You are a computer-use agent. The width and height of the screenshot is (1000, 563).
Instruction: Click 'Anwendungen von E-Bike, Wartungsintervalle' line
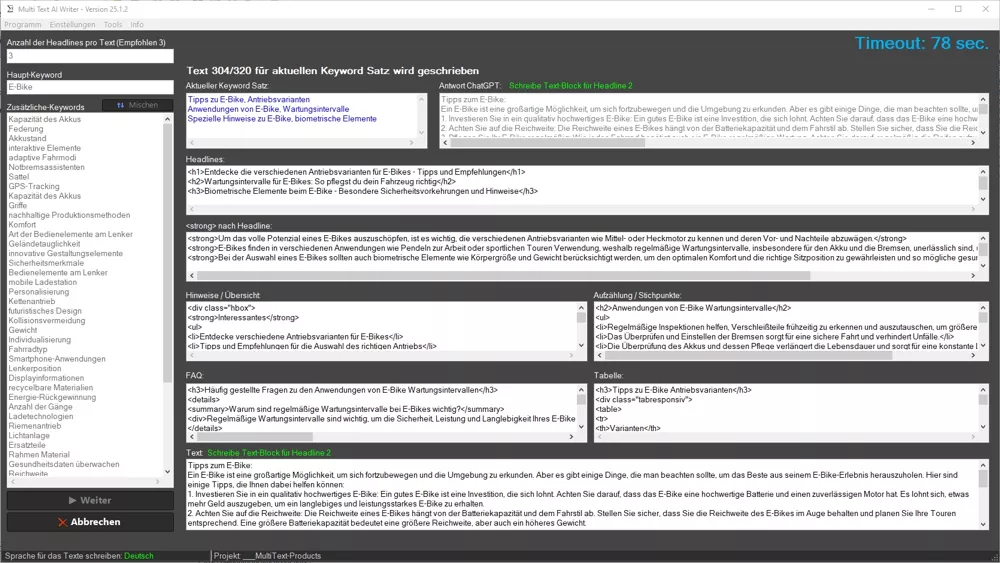pyautogui.click(x=268, y=109)
